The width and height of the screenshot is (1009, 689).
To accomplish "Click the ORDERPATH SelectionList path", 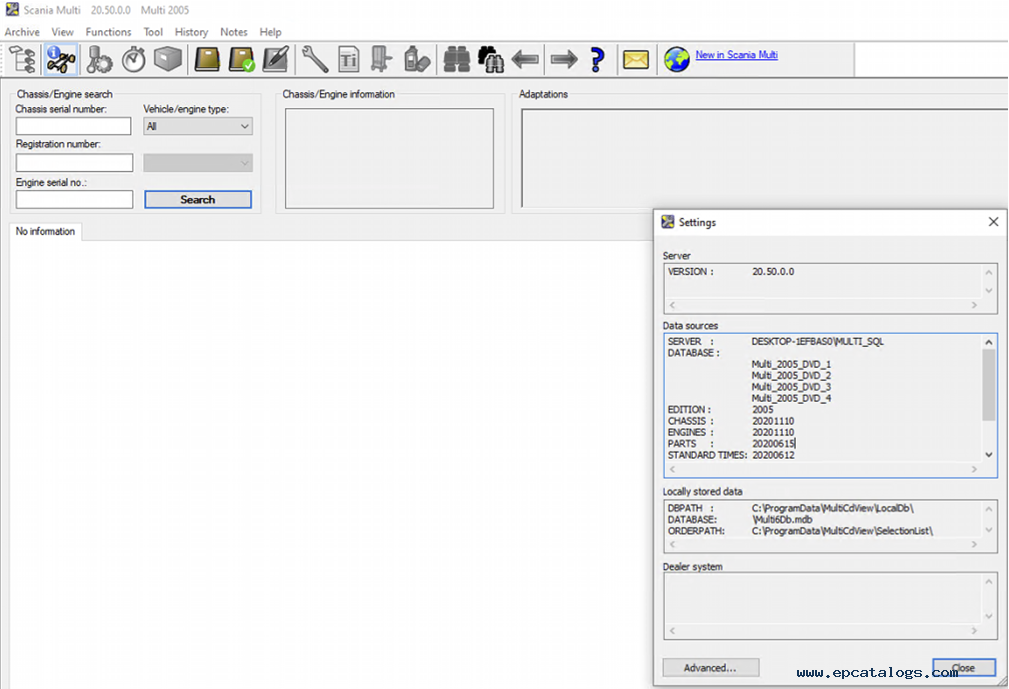I will (842, 531).
